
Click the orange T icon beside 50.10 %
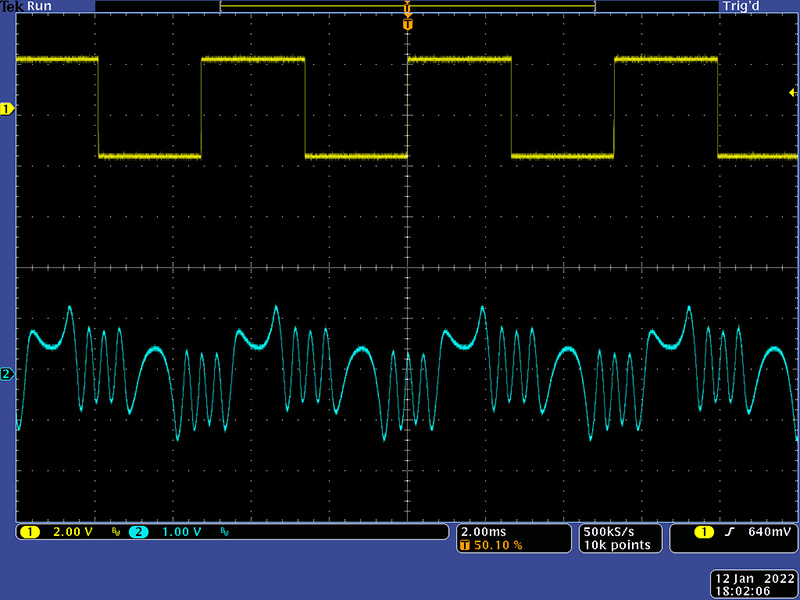(465, 545)
